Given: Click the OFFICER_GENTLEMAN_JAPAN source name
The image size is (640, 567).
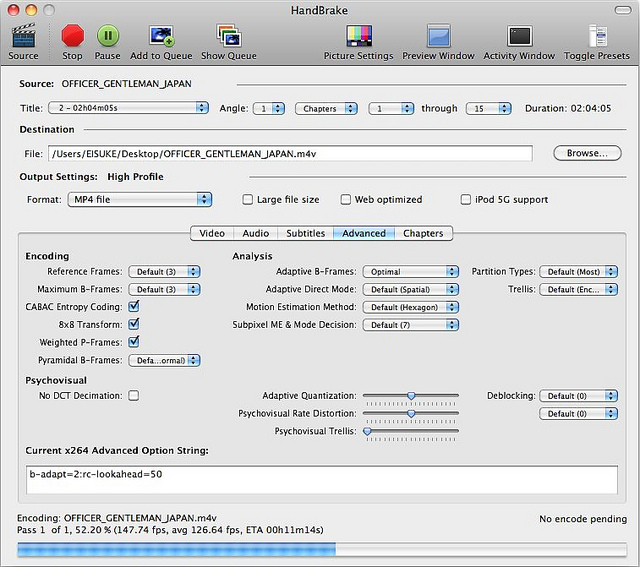Looking at the screenshot, I should [127, 84].
